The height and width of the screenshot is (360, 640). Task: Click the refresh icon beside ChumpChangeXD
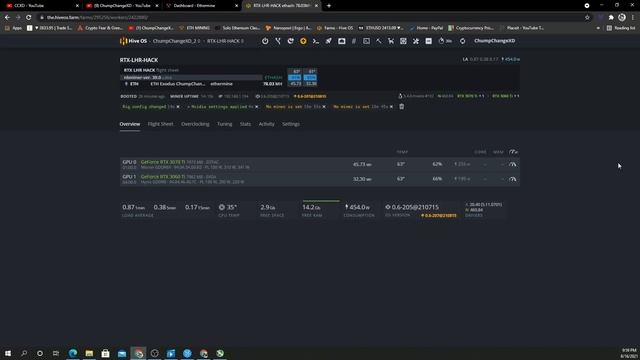tap(462, 41)
